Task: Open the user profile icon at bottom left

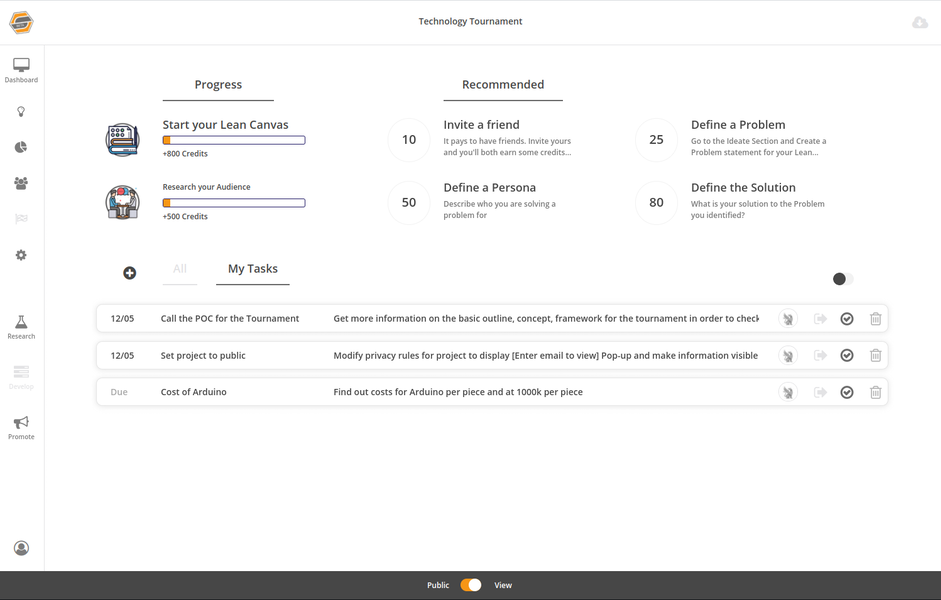Action: pyautogui.click(x=20, y=548)
